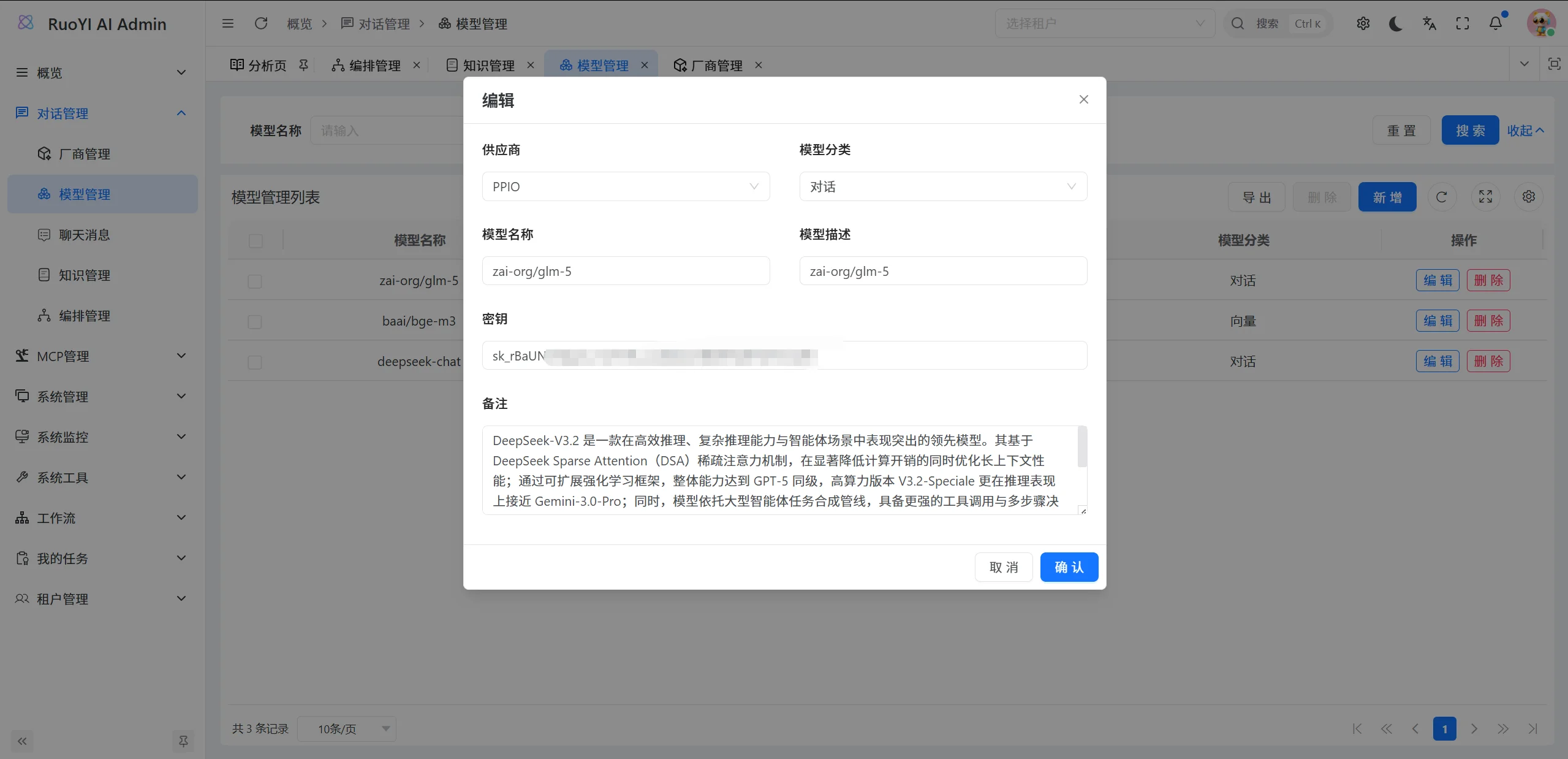
Task: Open the settings gear in the top bar
Action: click(1363, 23)
